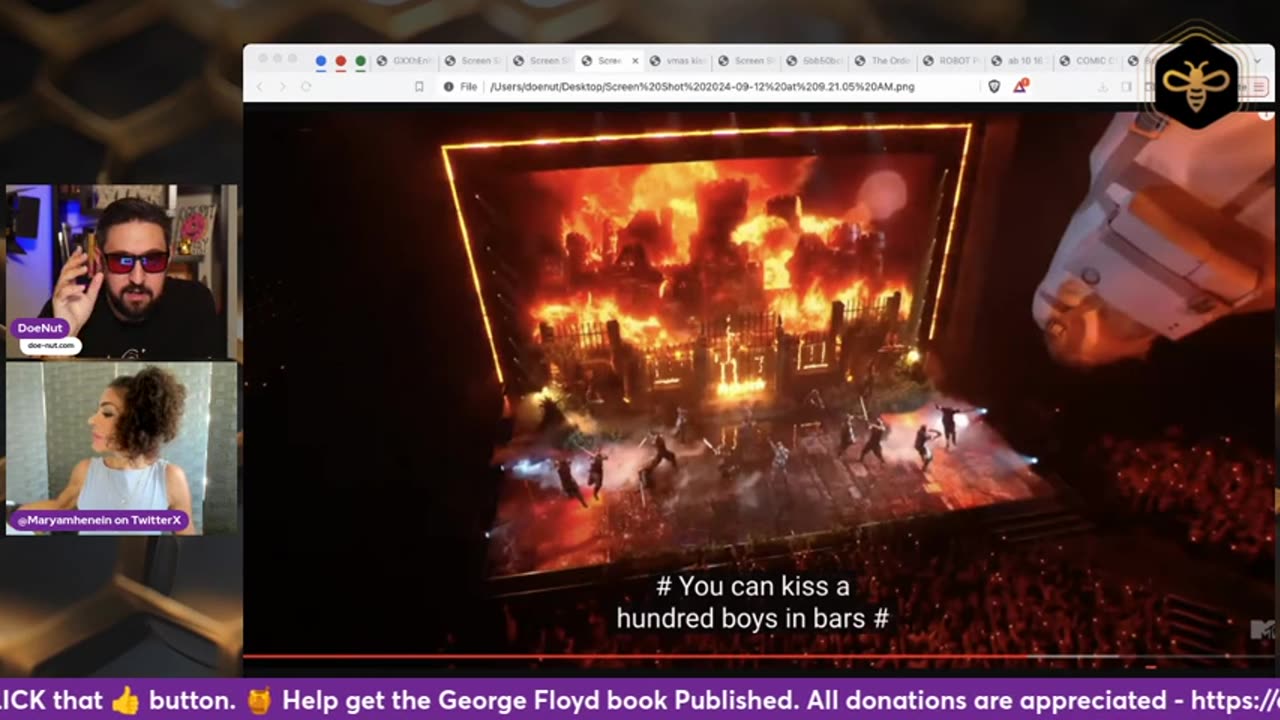The width and height of the screenshot is (1280, 720).
Task: Click the Maryamhenein webcam feed
Action: 122,448
